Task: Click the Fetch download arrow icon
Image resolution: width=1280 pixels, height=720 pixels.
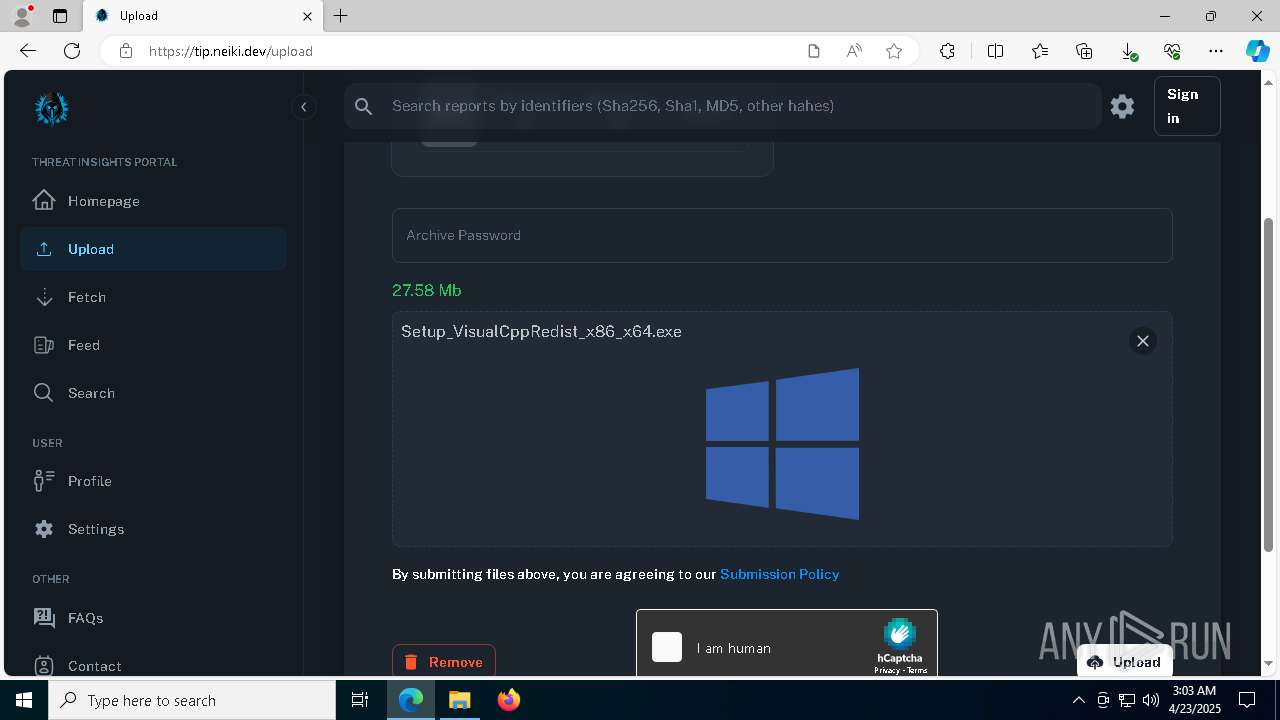Action: [44, 297]
